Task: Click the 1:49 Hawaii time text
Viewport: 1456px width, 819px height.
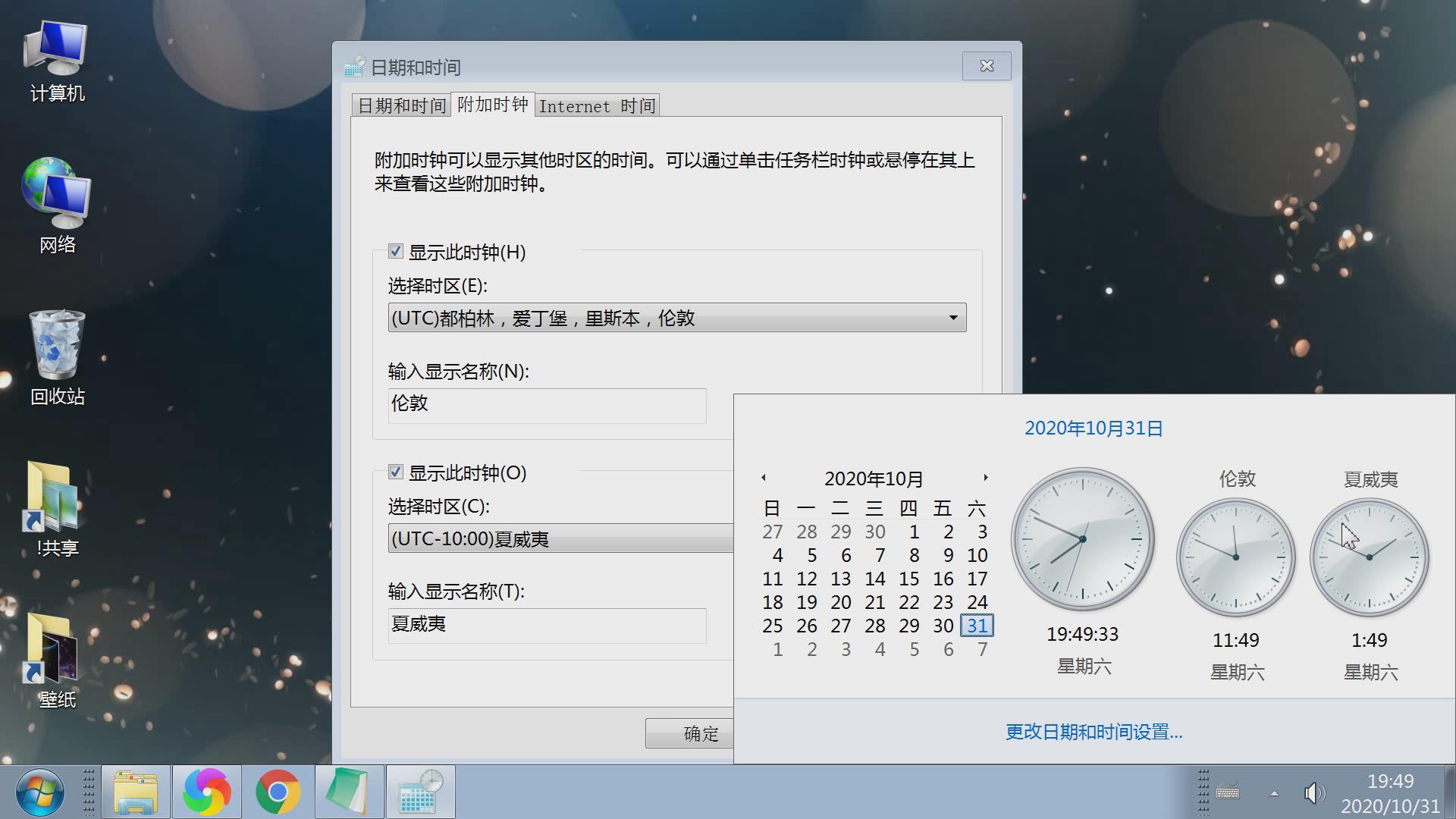Action: click(x=1370, y=640)
